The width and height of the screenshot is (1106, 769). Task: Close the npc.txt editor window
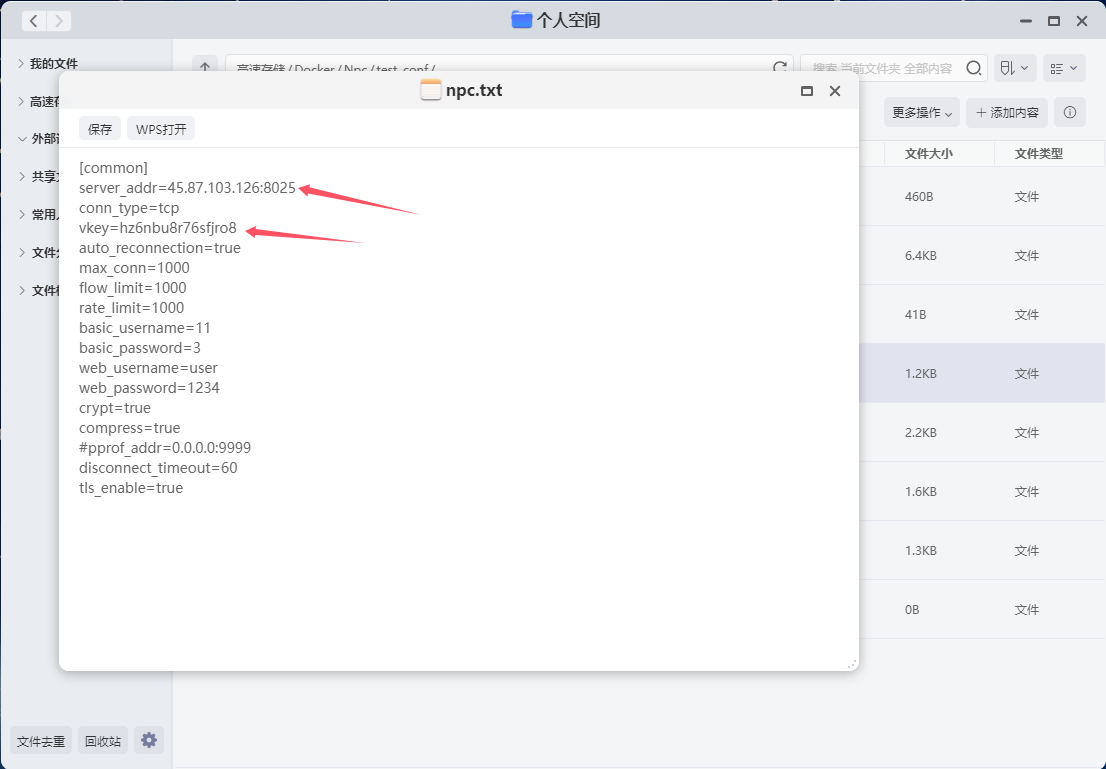[835, 91]
